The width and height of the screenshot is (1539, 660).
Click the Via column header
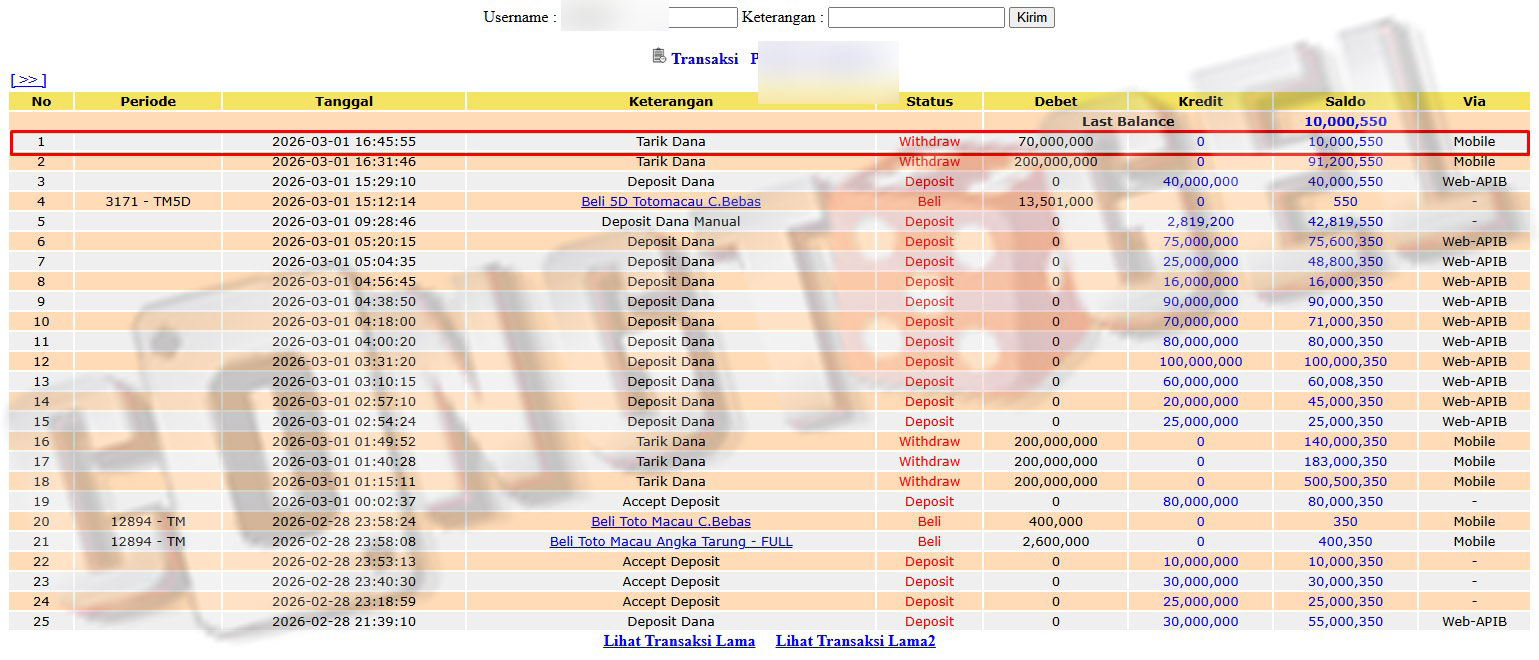tap(1474, 101)
